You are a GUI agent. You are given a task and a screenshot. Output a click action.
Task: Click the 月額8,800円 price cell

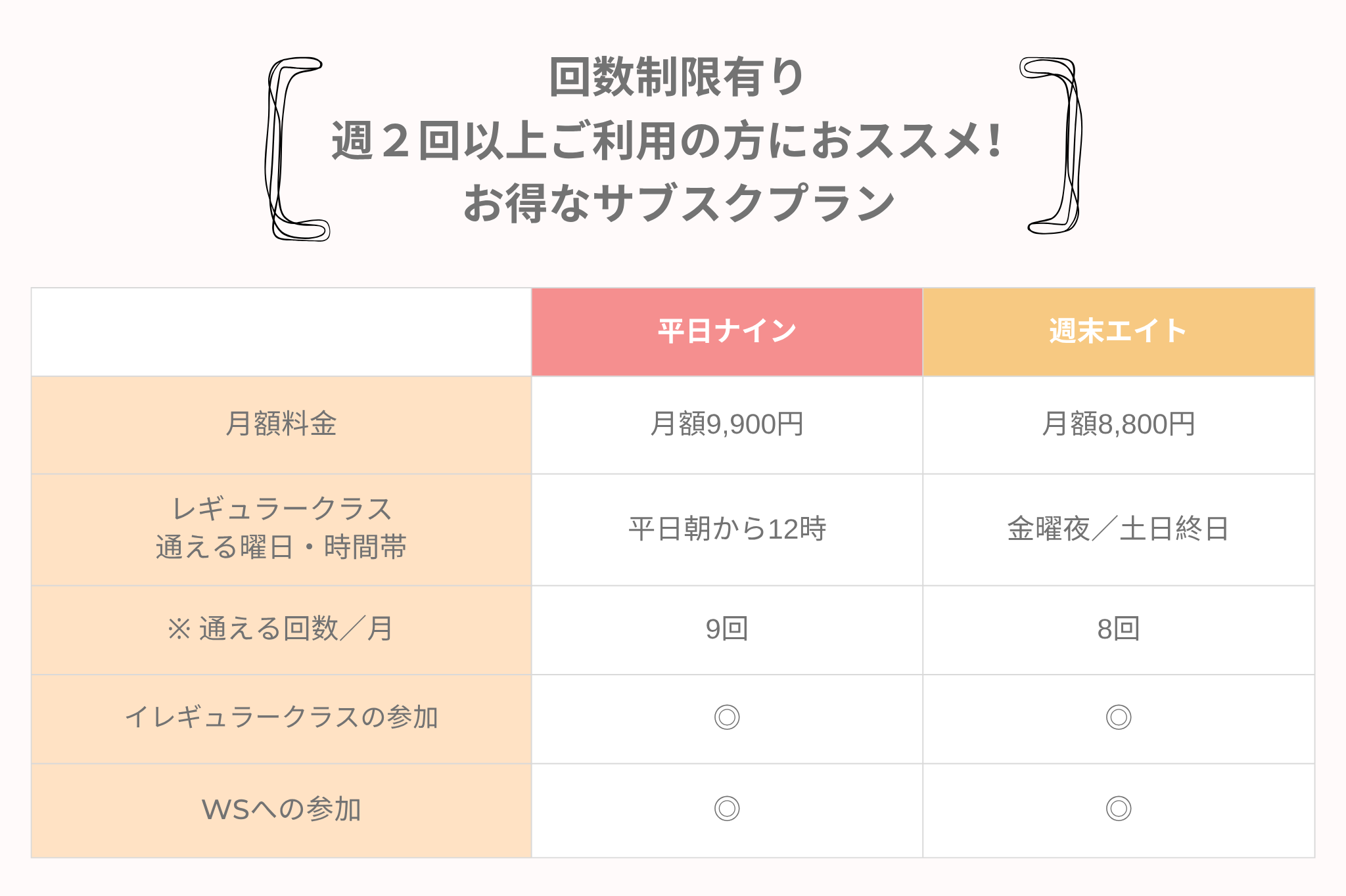point(1119,425)
